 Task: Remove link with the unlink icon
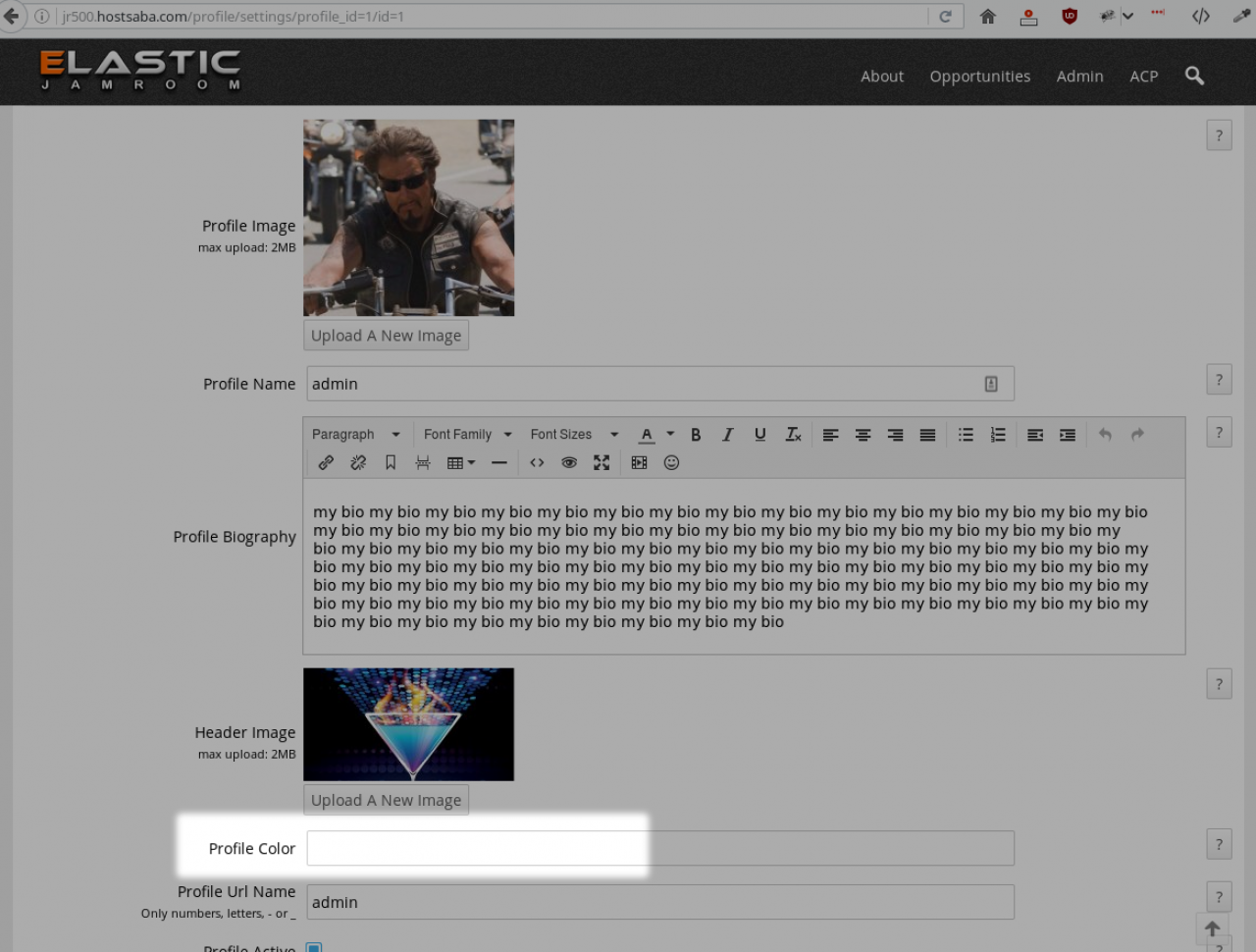click(358, 463)
